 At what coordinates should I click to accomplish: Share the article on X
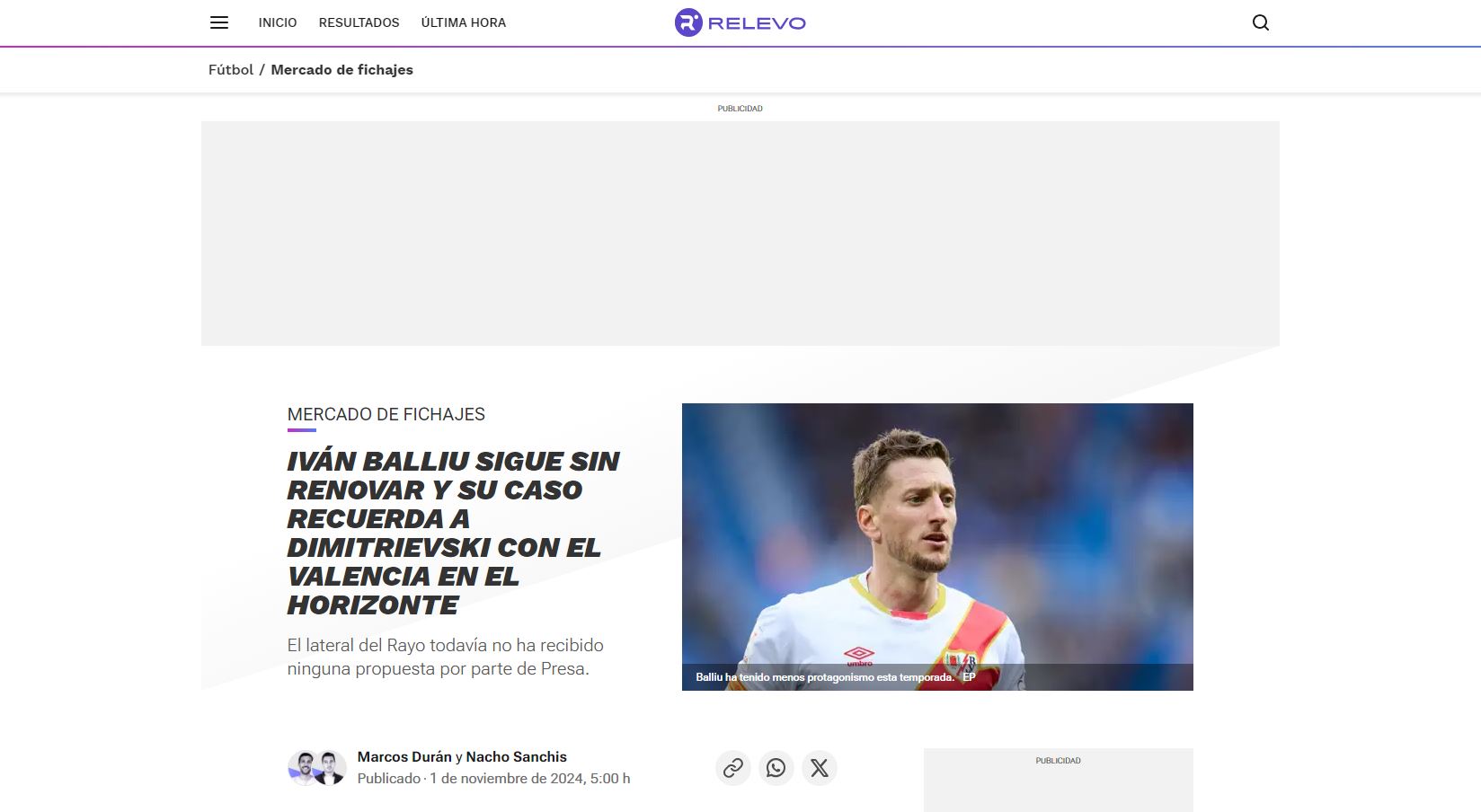pos(819,768)
